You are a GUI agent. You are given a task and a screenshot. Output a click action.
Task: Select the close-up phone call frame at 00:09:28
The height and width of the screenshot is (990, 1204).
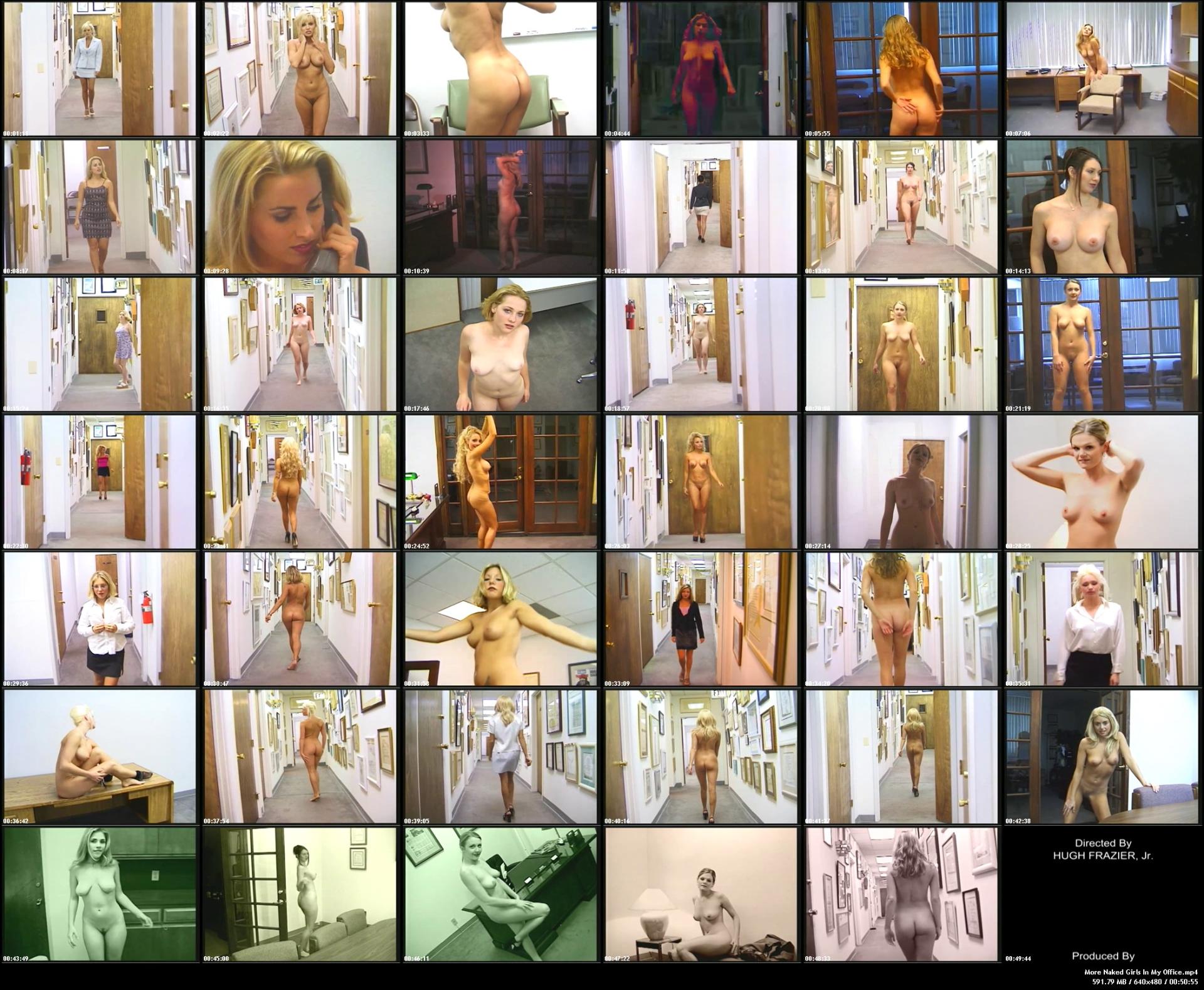(300, 207)
